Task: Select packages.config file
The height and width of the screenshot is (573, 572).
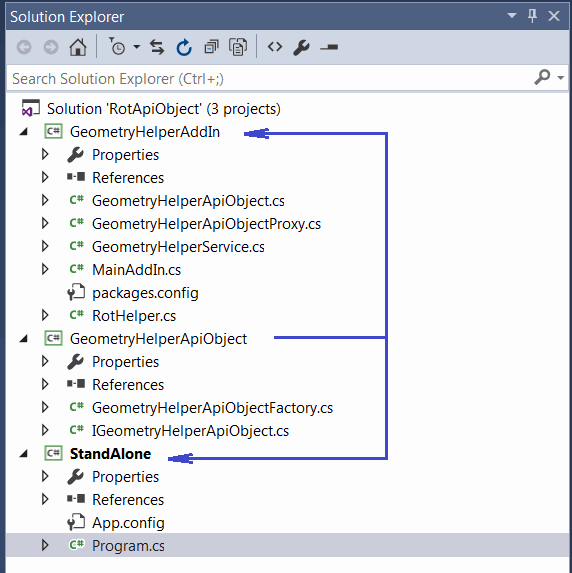Action: point(145,293)
